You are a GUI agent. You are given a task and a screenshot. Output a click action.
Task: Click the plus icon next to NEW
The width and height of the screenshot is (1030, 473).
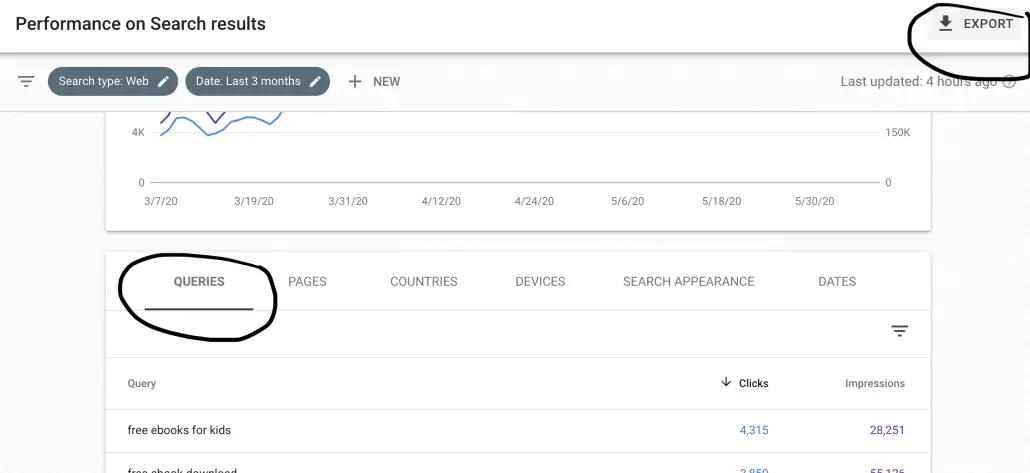[355, 81]
